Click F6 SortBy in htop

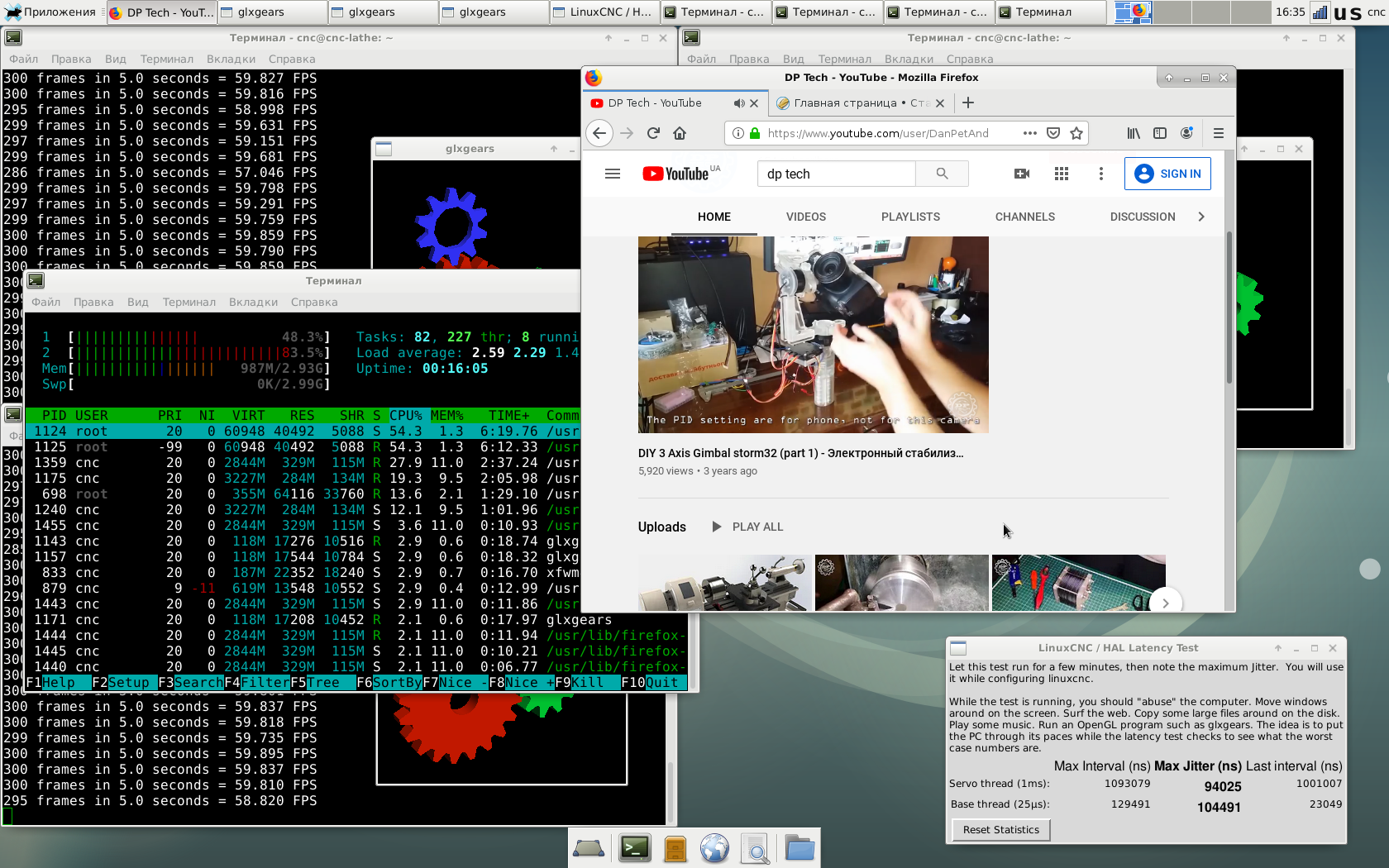click(389, 683)
